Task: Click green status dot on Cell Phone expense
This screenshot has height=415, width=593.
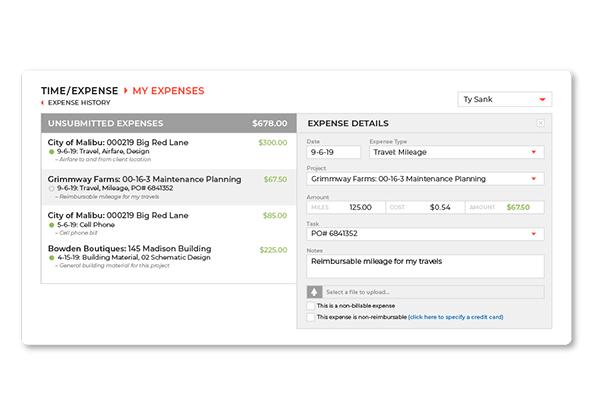Action: (52, 225)
